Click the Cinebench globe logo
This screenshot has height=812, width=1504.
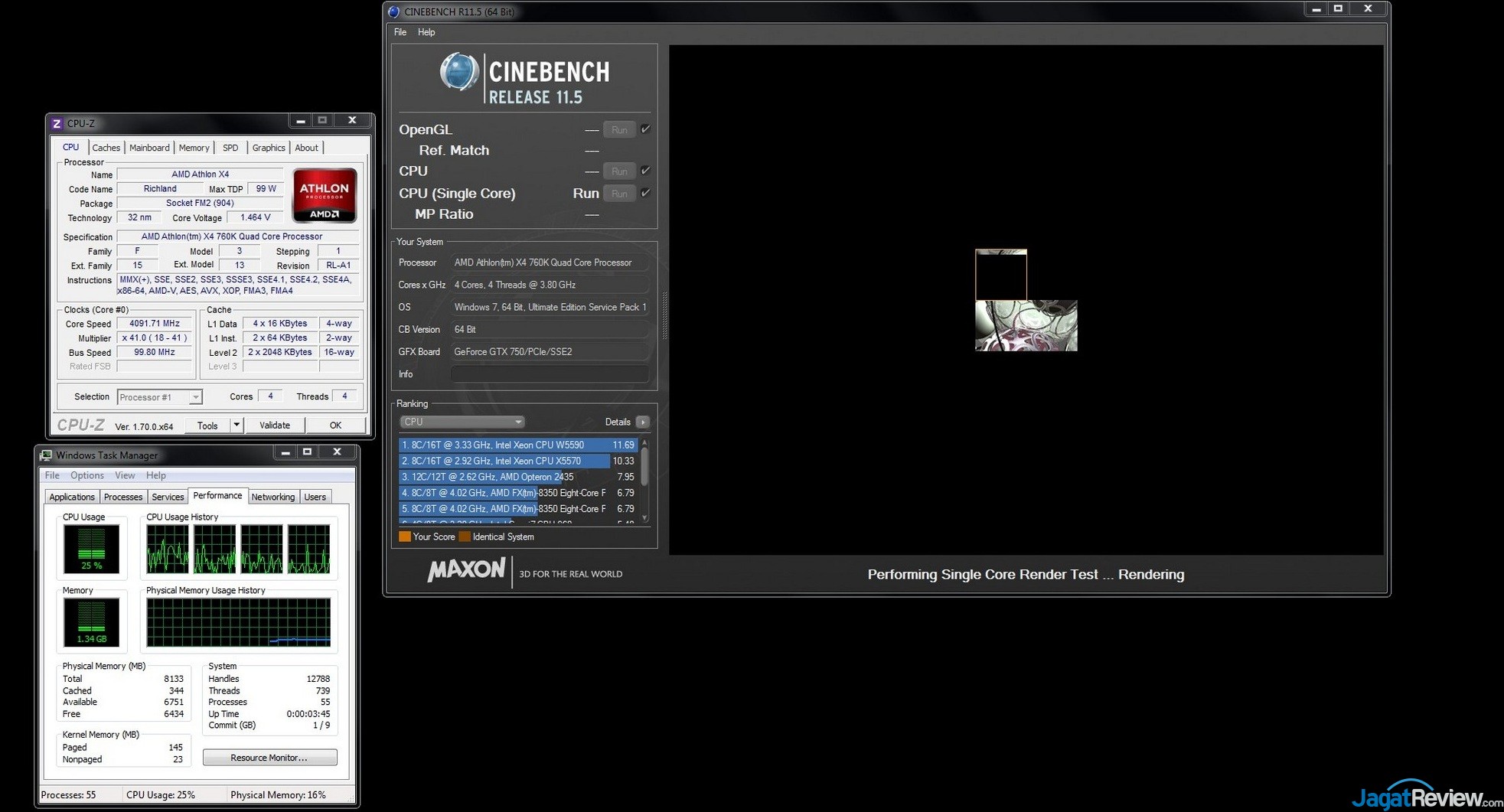click(459, 73)
